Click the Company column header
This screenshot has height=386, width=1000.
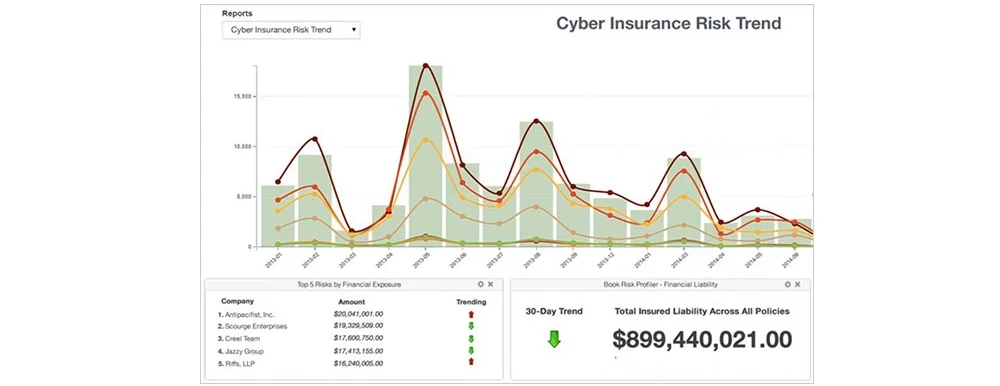(x=237, y=301)
